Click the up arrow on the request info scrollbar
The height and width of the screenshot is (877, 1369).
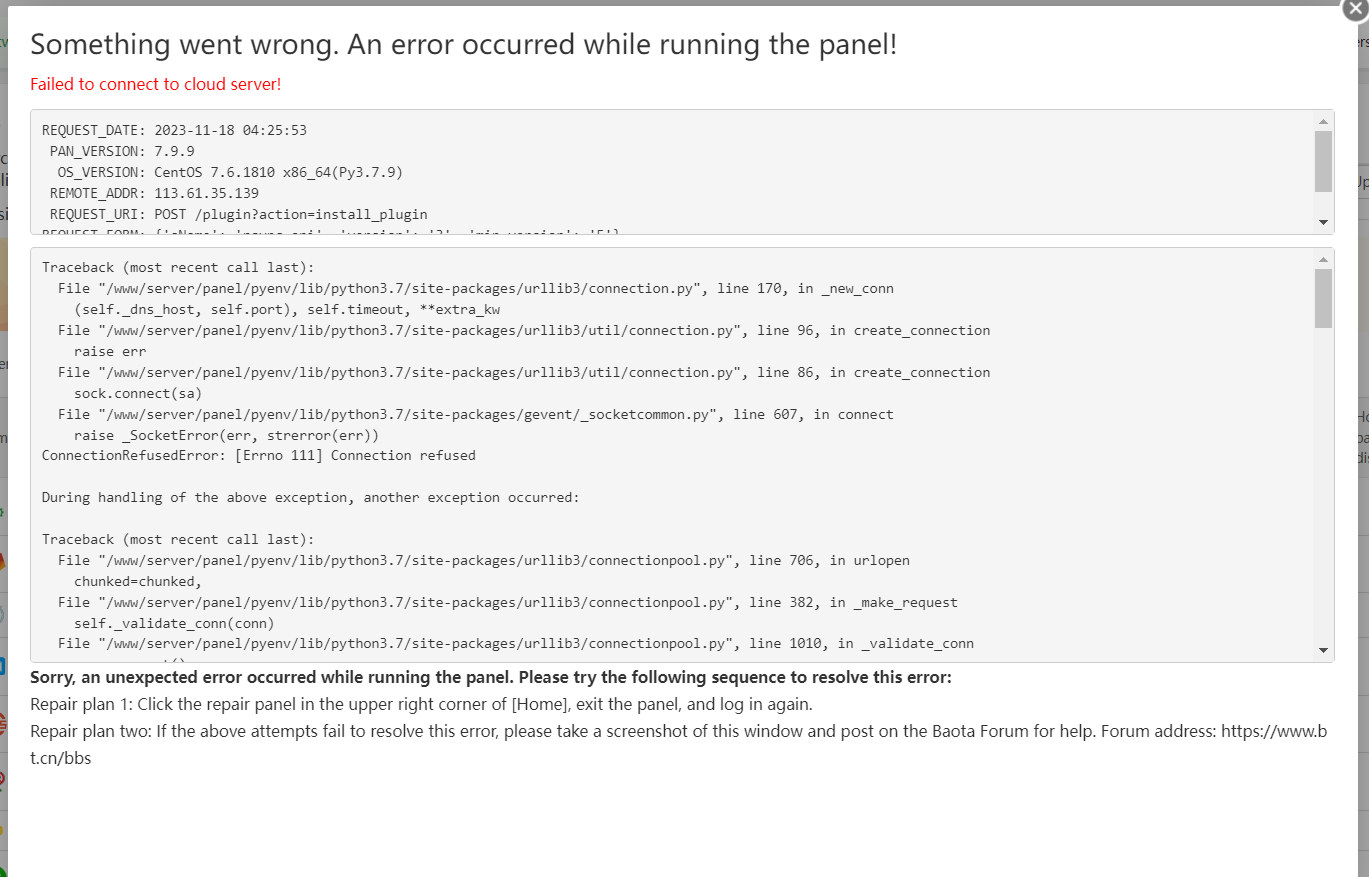click(1322, 121)
